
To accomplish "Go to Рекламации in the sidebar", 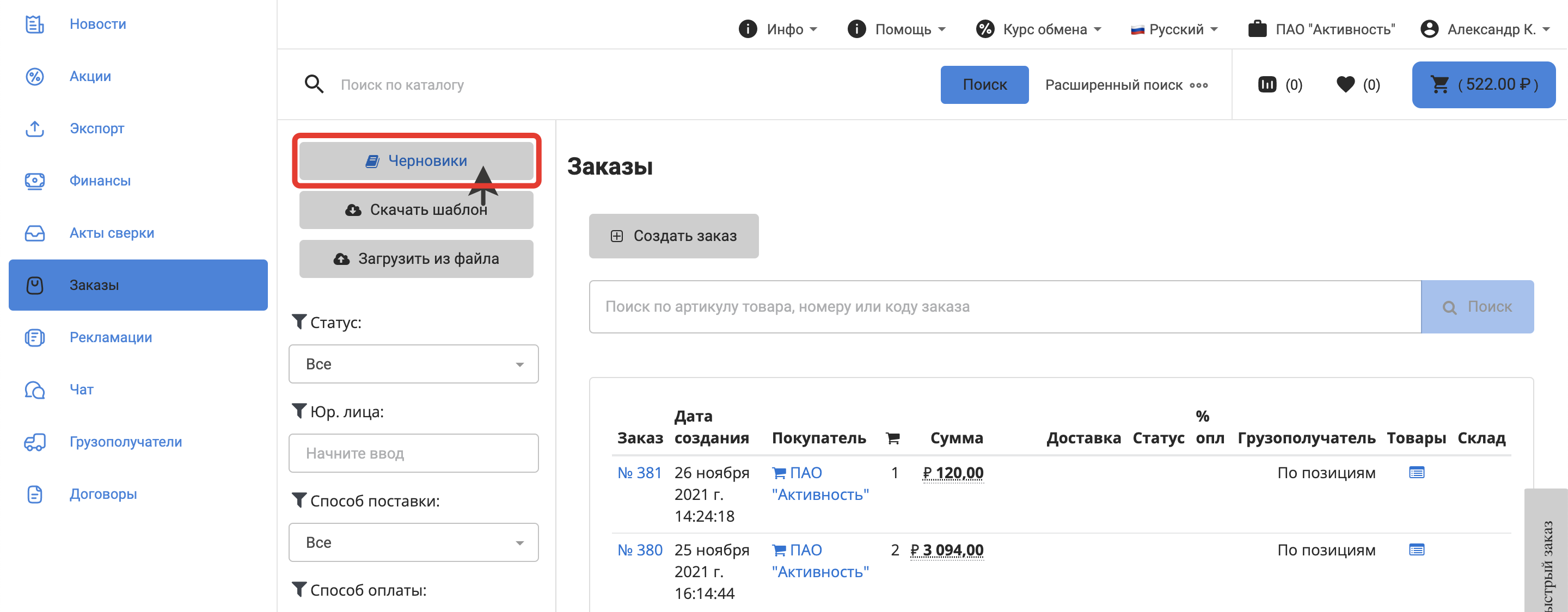I will coord(110,337).
